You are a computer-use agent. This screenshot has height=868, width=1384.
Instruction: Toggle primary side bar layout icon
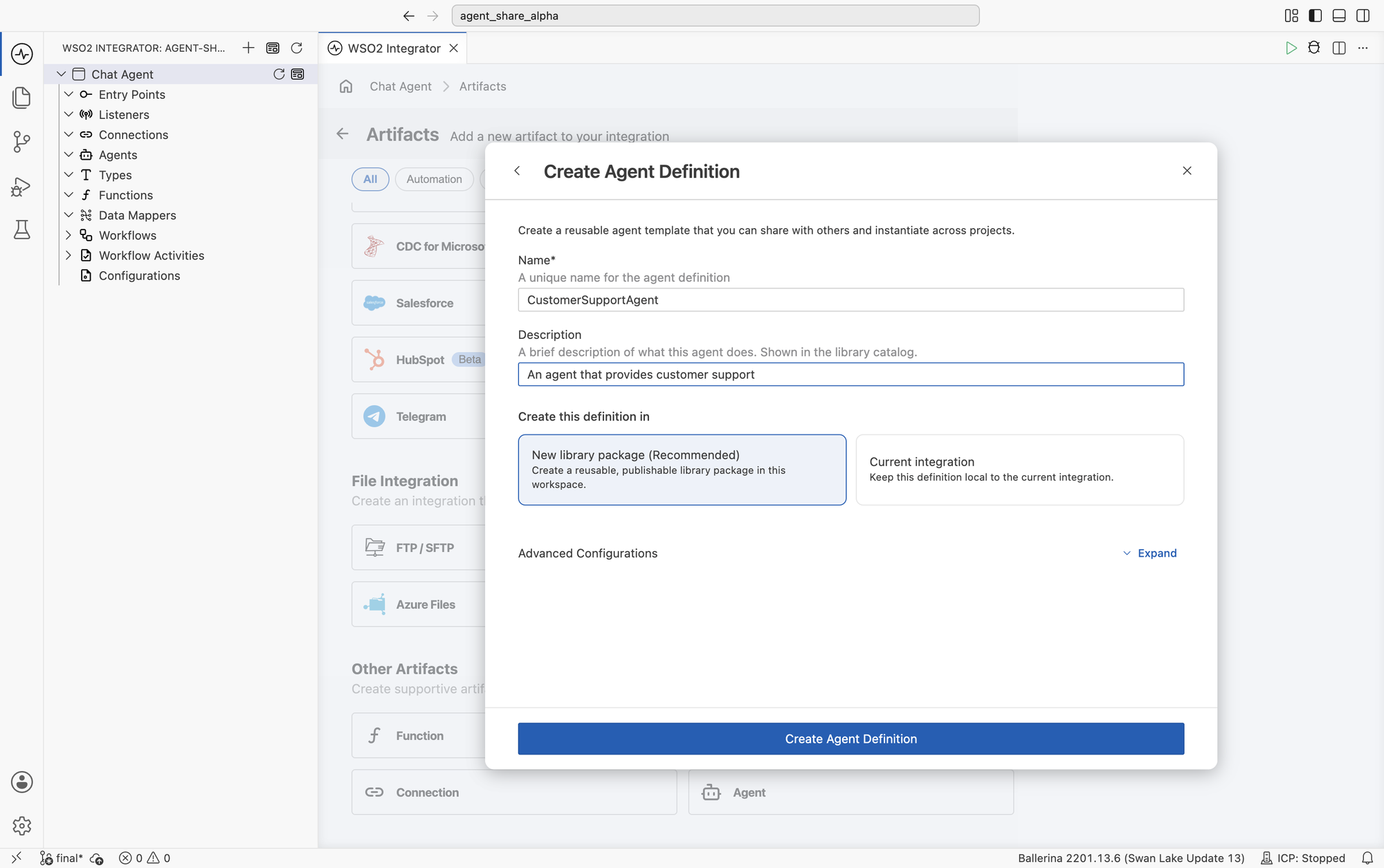[x=1315, y=15]
